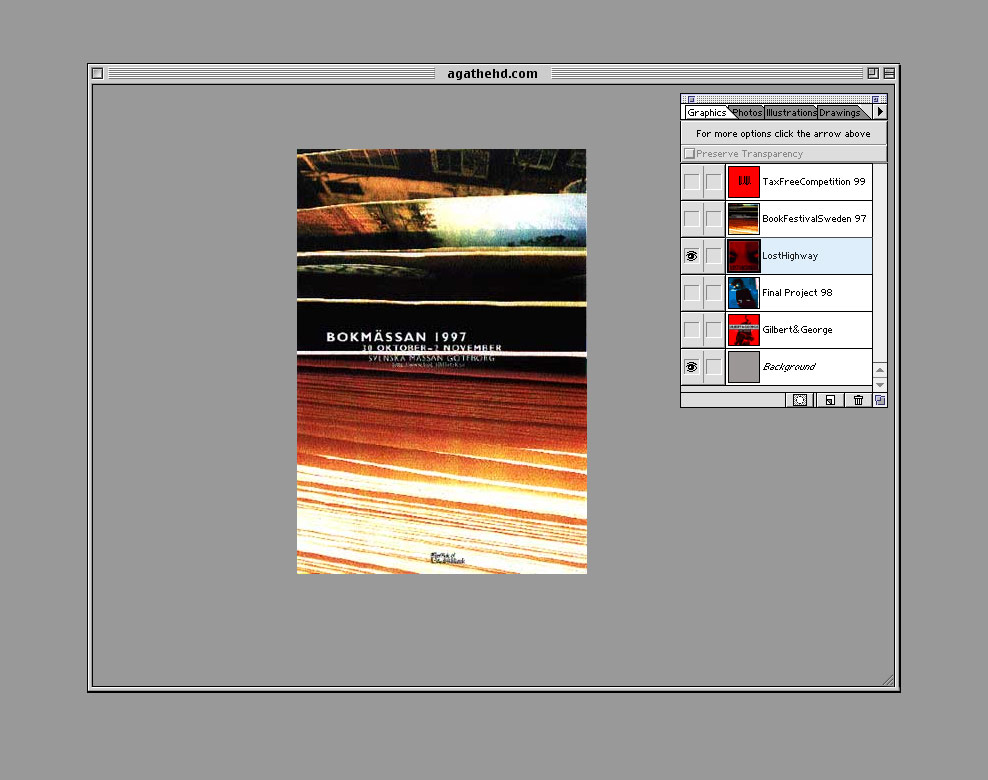
Task: Enable the Preserve Transparency checkbox
Action: click(689, 153)
